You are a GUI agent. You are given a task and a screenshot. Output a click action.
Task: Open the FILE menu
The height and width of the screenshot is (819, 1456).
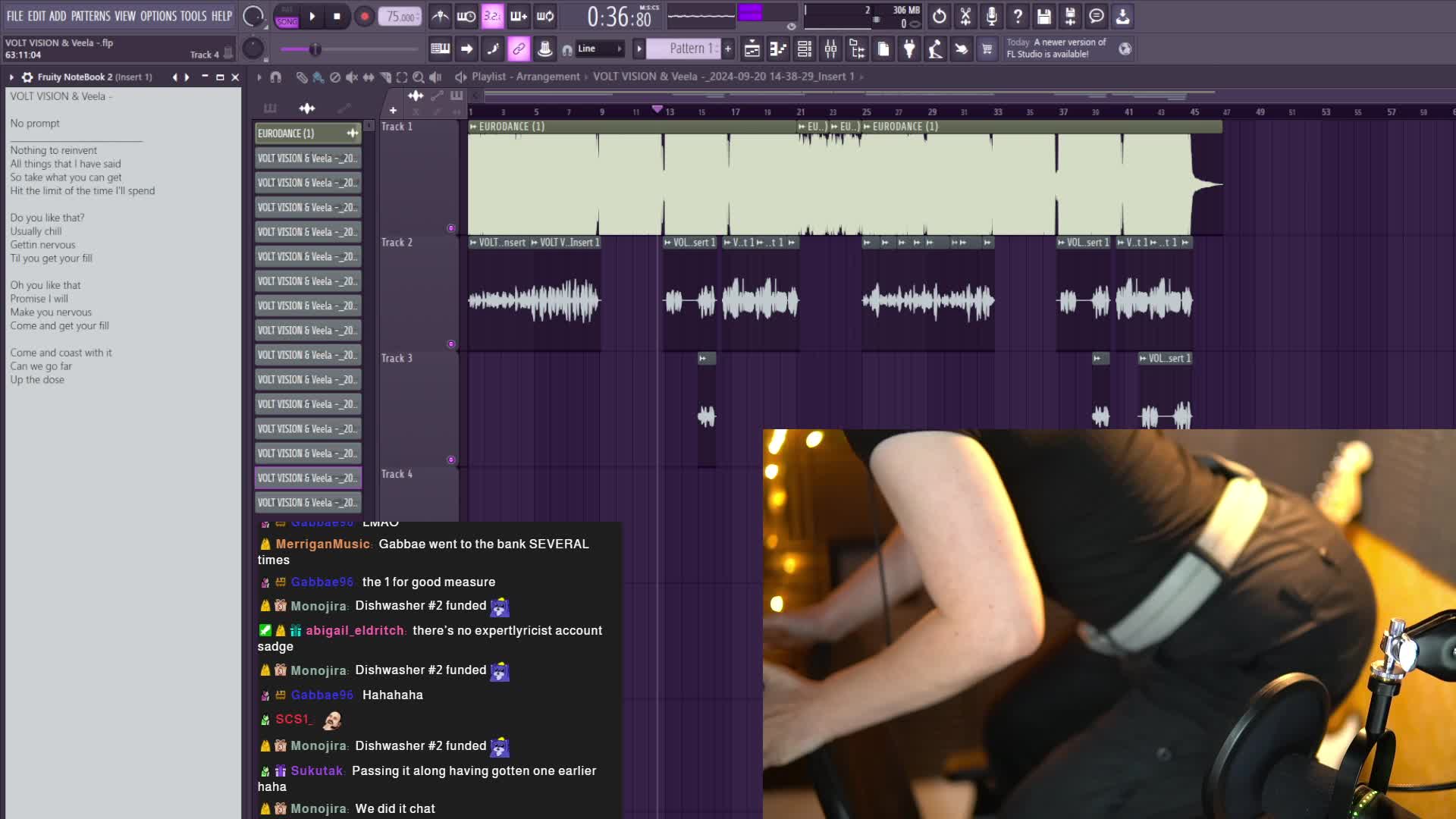[x=14, y=16]
